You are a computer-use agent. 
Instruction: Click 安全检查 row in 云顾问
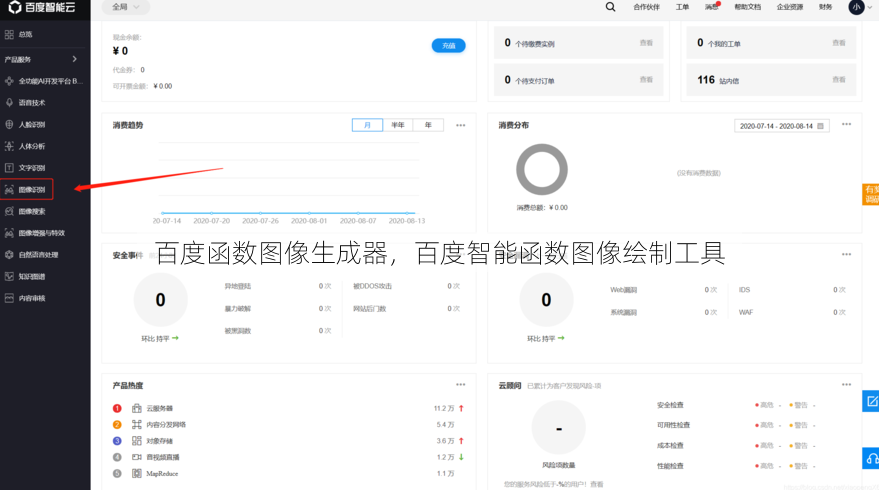737,405
